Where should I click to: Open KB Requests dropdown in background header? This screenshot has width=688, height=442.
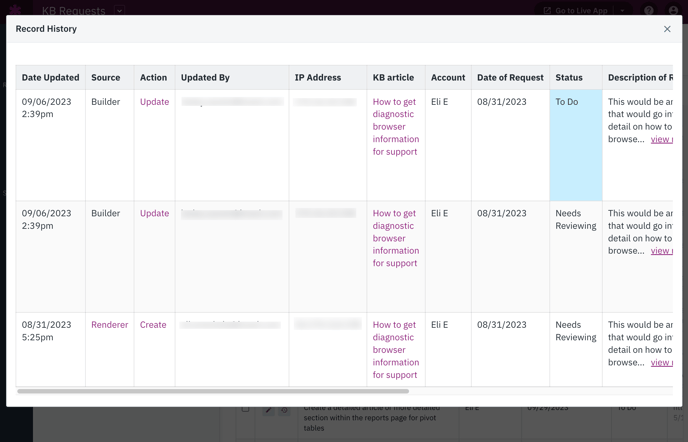click(119, 10)
